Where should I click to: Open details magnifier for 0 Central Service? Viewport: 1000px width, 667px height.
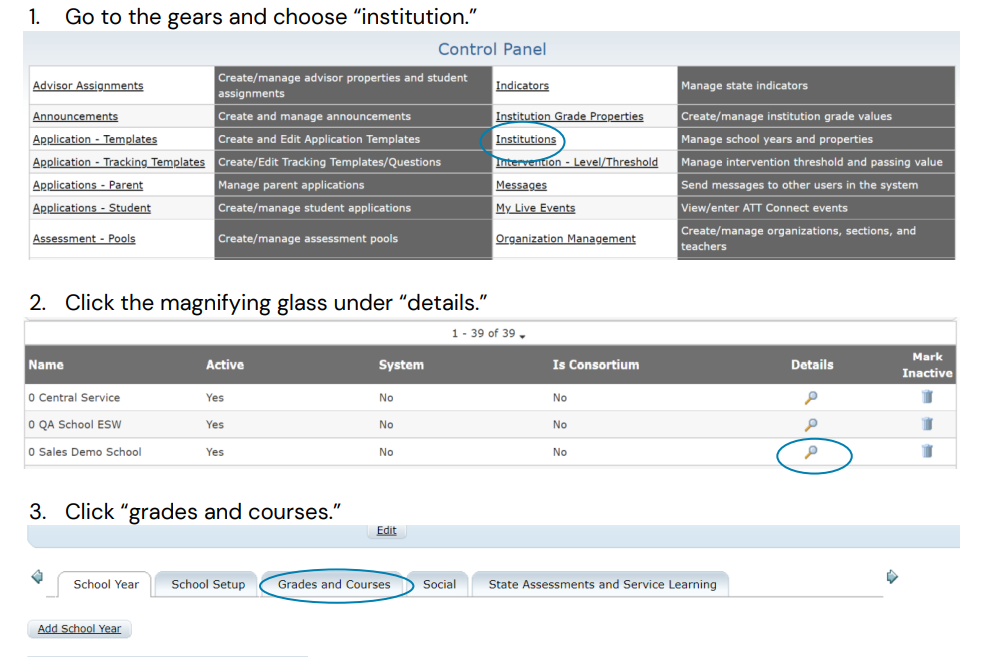(x=811, y=398)
